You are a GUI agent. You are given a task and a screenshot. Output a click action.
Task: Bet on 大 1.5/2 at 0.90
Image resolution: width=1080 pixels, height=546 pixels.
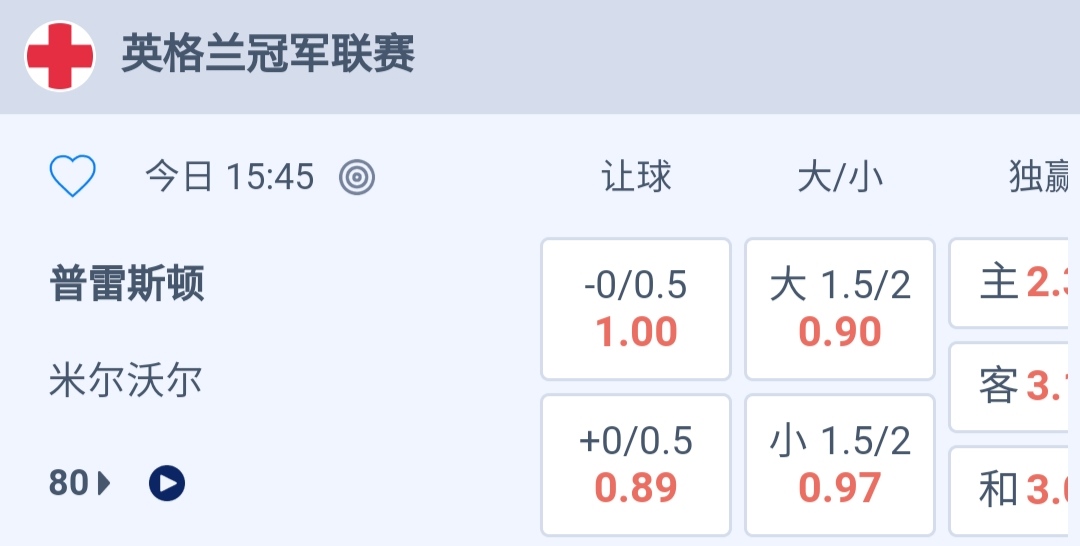tap(840, 309)
